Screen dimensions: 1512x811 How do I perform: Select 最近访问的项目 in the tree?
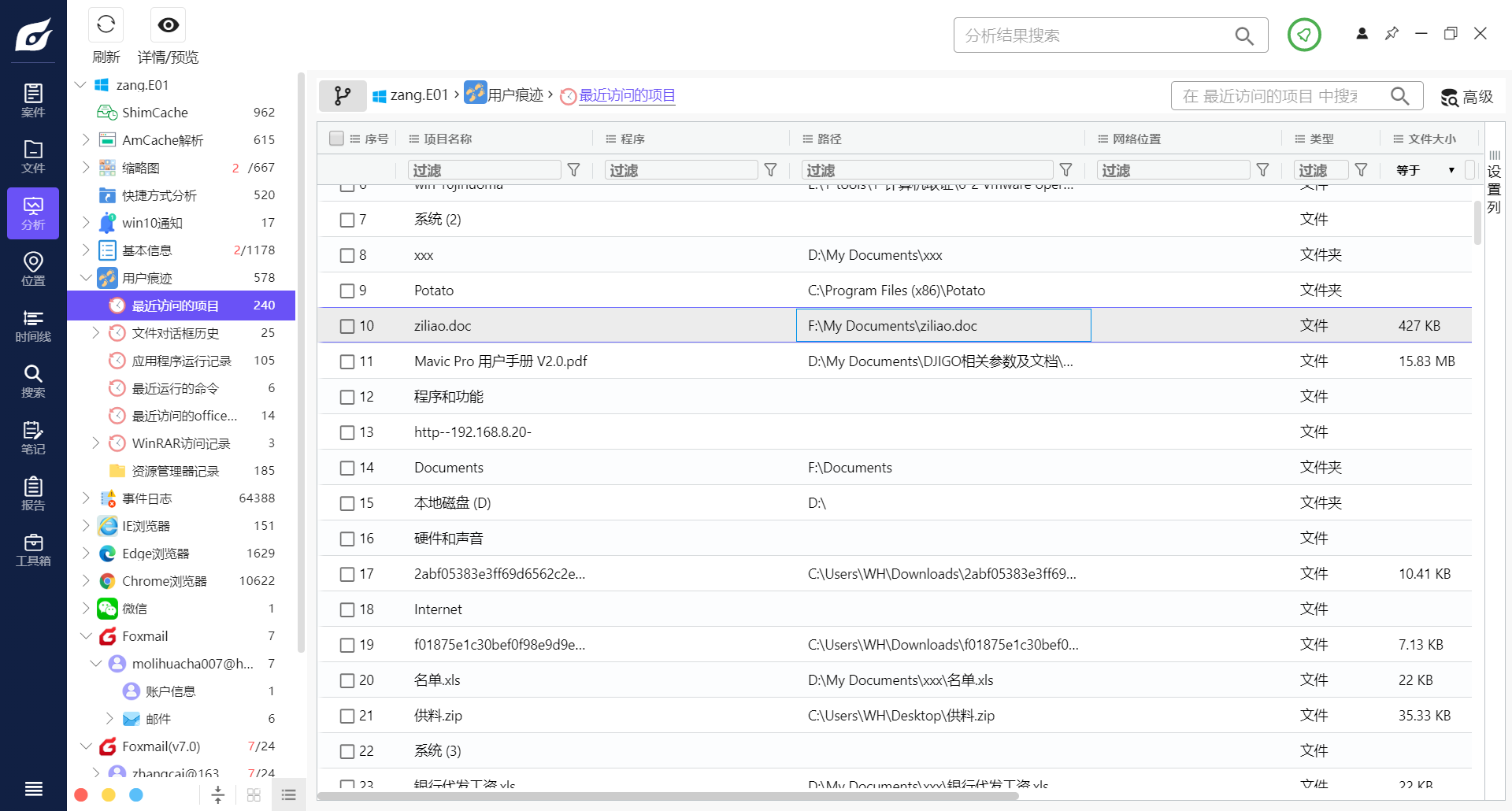click(181, 306)
